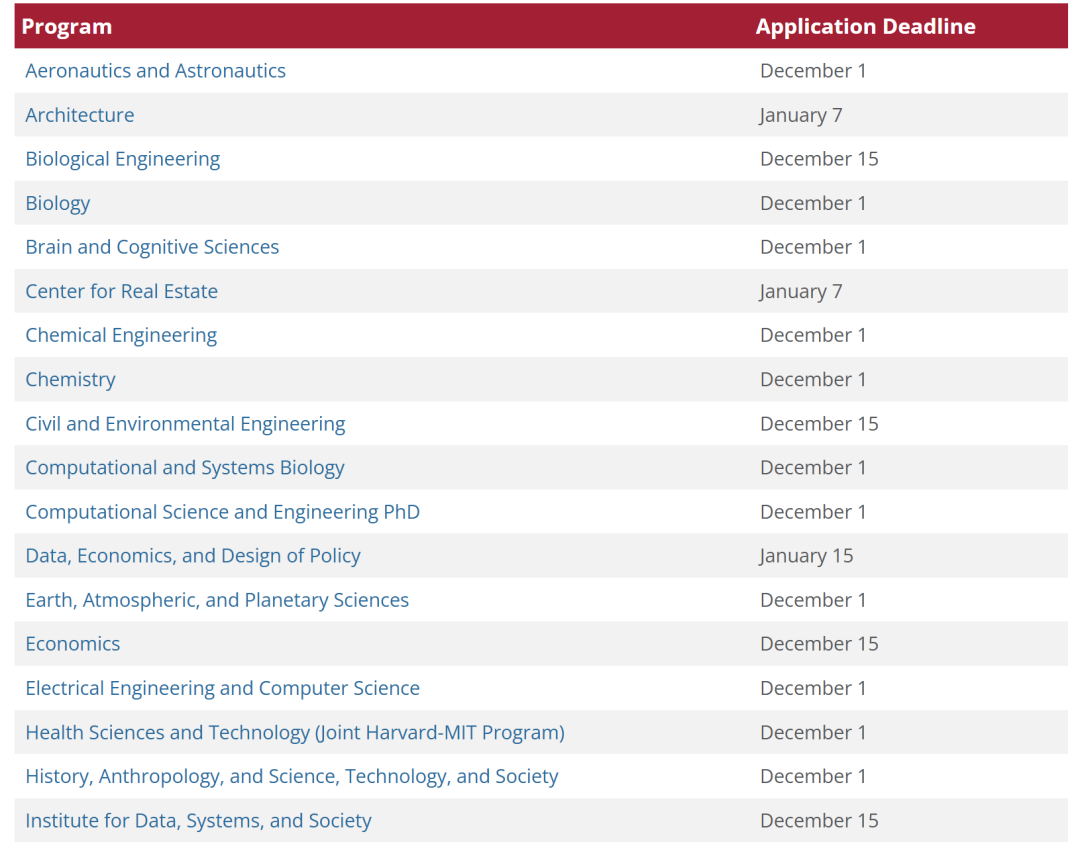
Task: Open the Aeronautics and Astronautics program link
Action: (155, 71)
